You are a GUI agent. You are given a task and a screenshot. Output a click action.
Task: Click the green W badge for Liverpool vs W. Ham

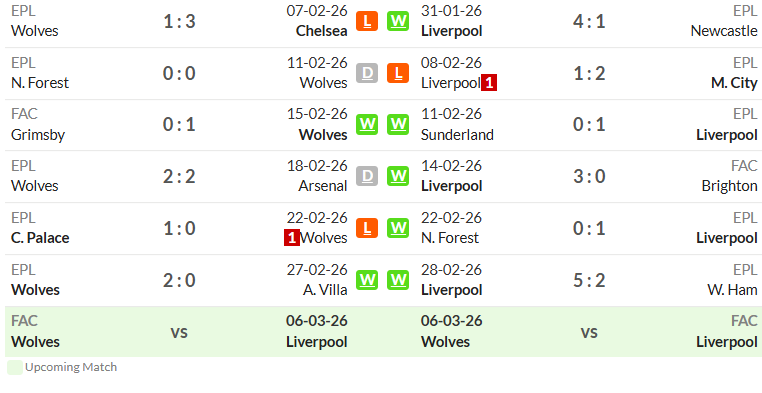(x=398, y=280)
